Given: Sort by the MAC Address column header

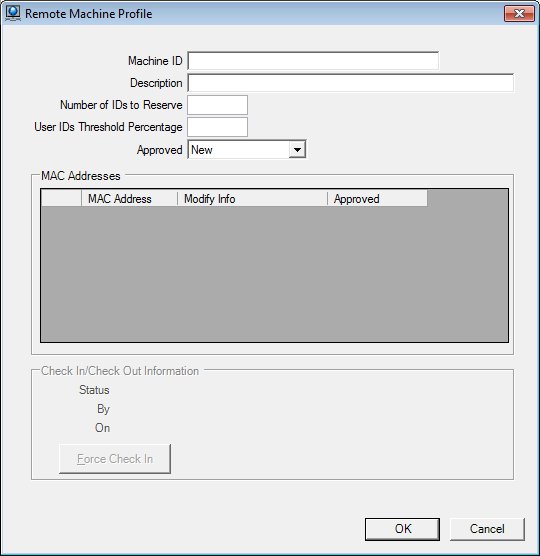Looking at the screenshot, I should 129,199.
